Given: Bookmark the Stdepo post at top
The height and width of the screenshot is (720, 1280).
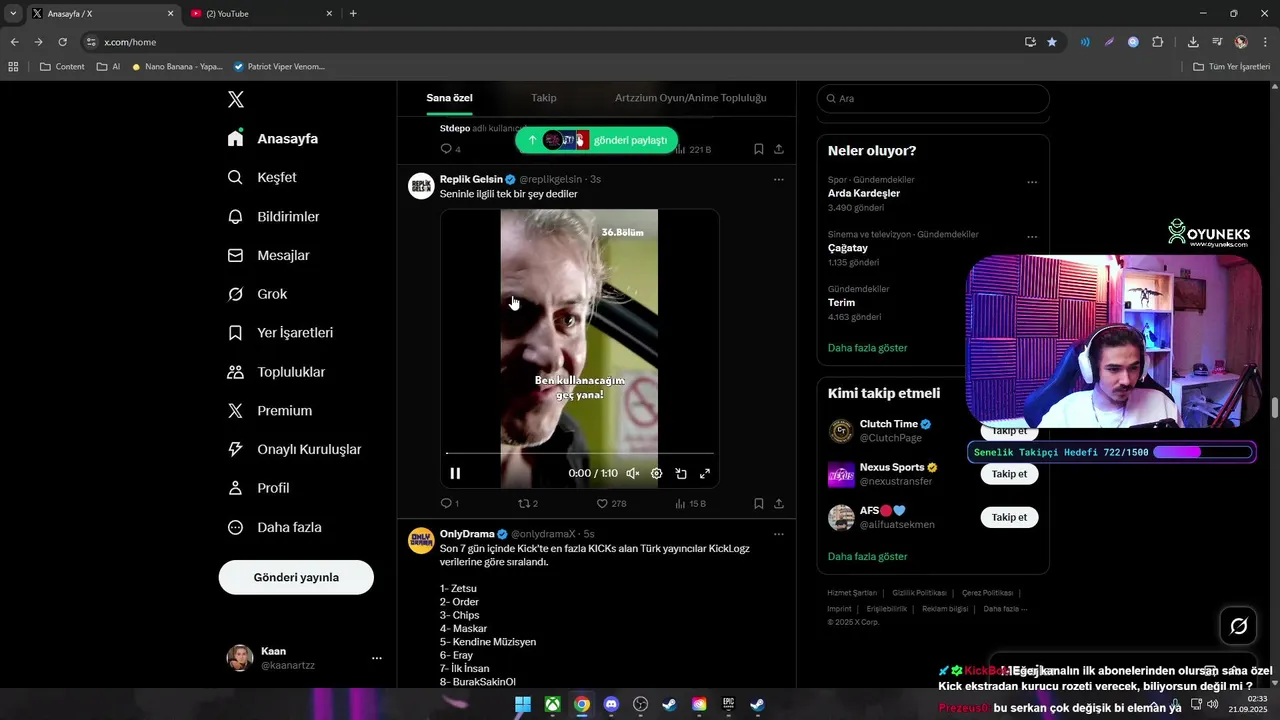Looking at the screenshot, I should 758,149.
